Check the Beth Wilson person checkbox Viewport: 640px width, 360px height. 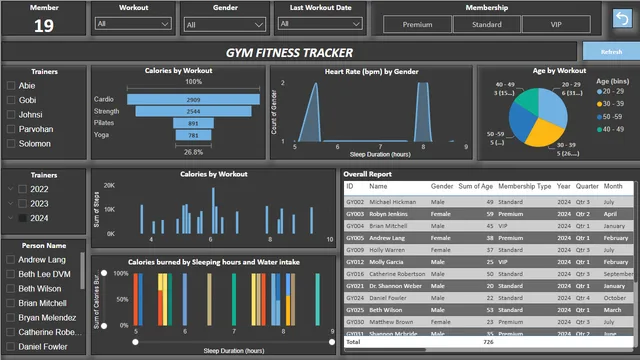point(11,289)
